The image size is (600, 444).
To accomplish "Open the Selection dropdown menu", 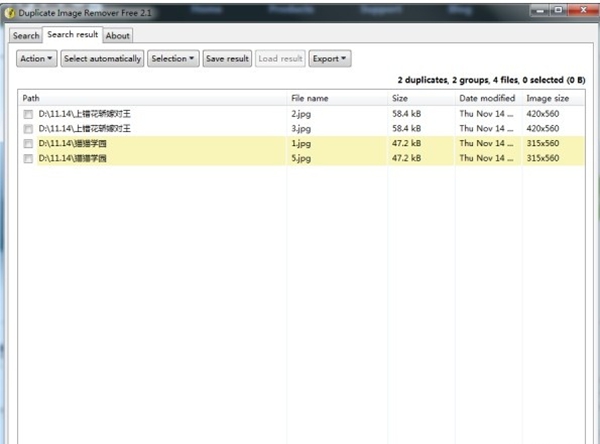I will (x=173, y=59).
